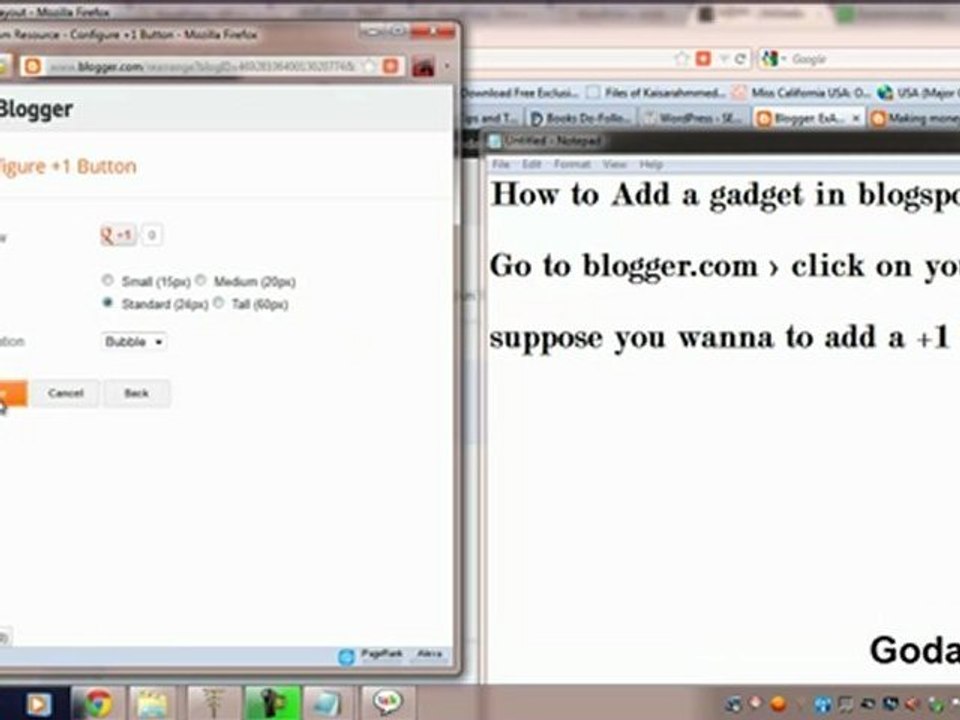Open the Miss California USA bookmark
Image resolution: width=960 pixels, height=720 pixels.
point(801,93)
